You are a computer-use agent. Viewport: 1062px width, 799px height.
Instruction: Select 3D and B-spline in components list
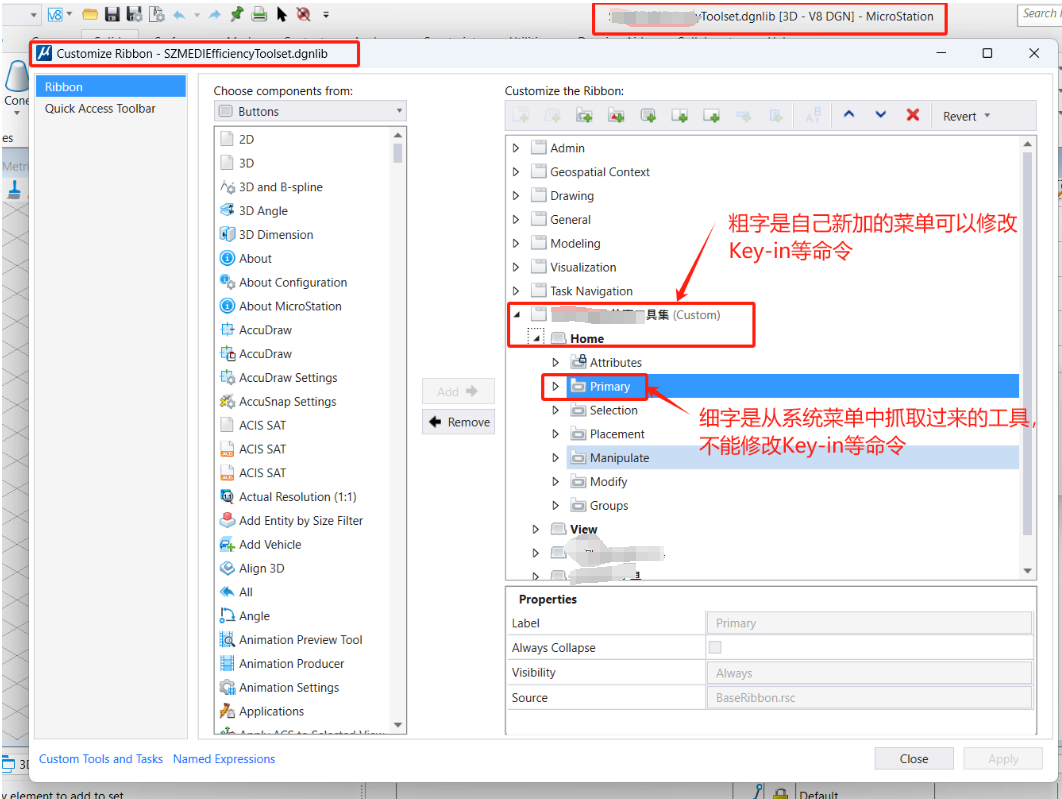[280, 187]
